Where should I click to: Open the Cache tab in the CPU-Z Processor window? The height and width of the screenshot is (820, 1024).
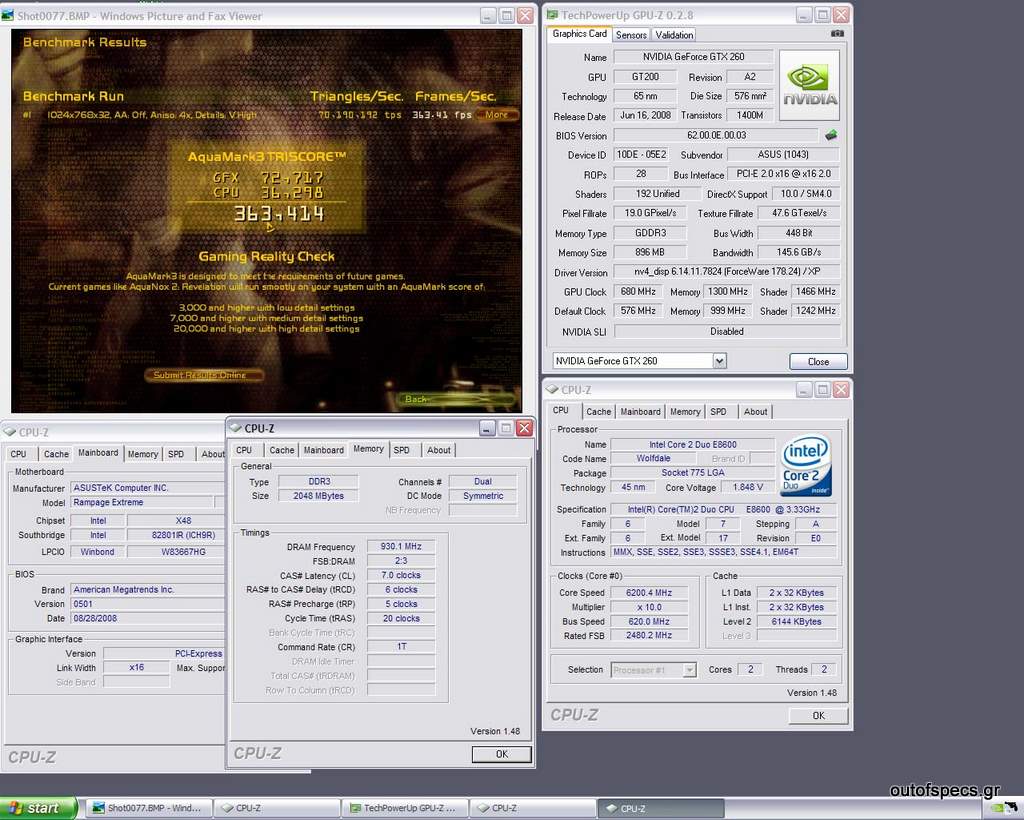(x=598, y=411)
